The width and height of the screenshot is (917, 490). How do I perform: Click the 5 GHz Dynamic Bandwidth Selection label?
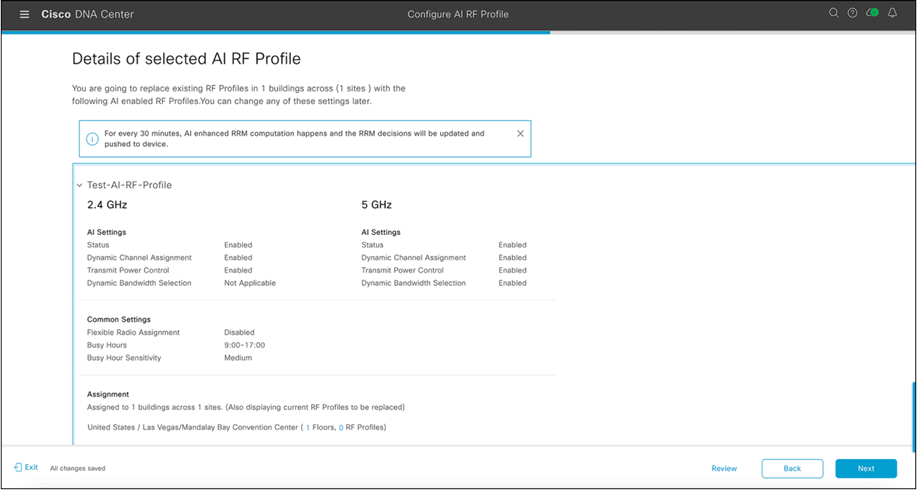pos(413,283)
